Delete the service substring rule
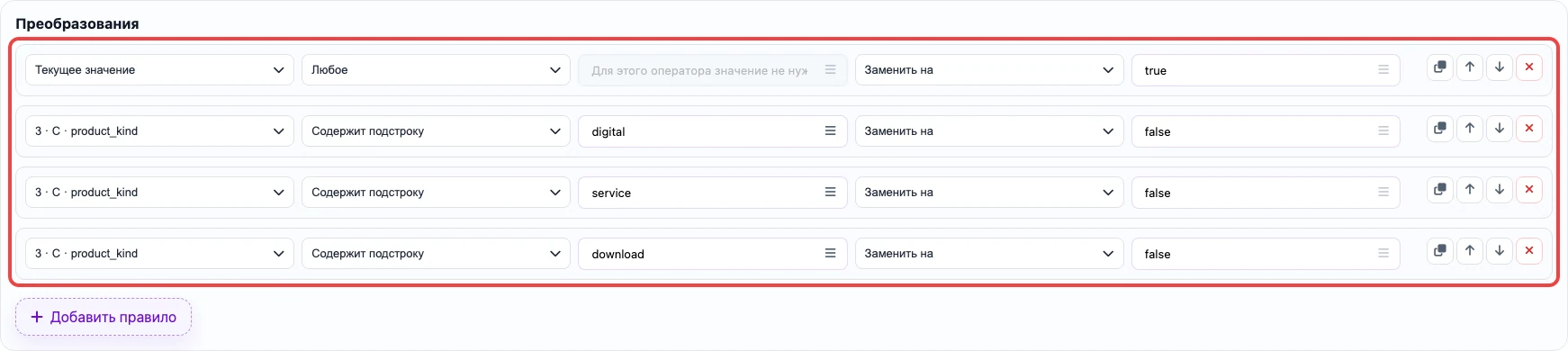The width and height of the screenshot is (1568, 351). (x=1529, y=190)
